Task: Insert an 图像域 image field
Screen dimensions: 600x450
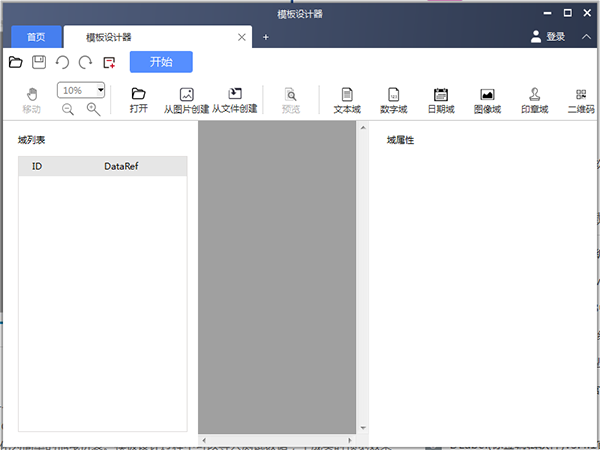Action: [488, 101]
